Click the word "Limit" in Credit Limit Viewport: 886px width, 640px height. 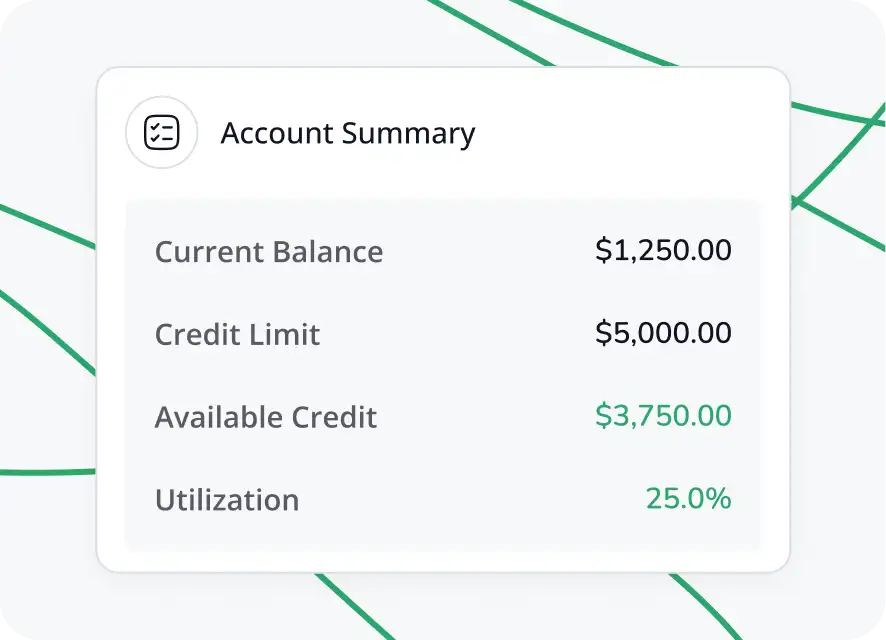tap(289, 334)
